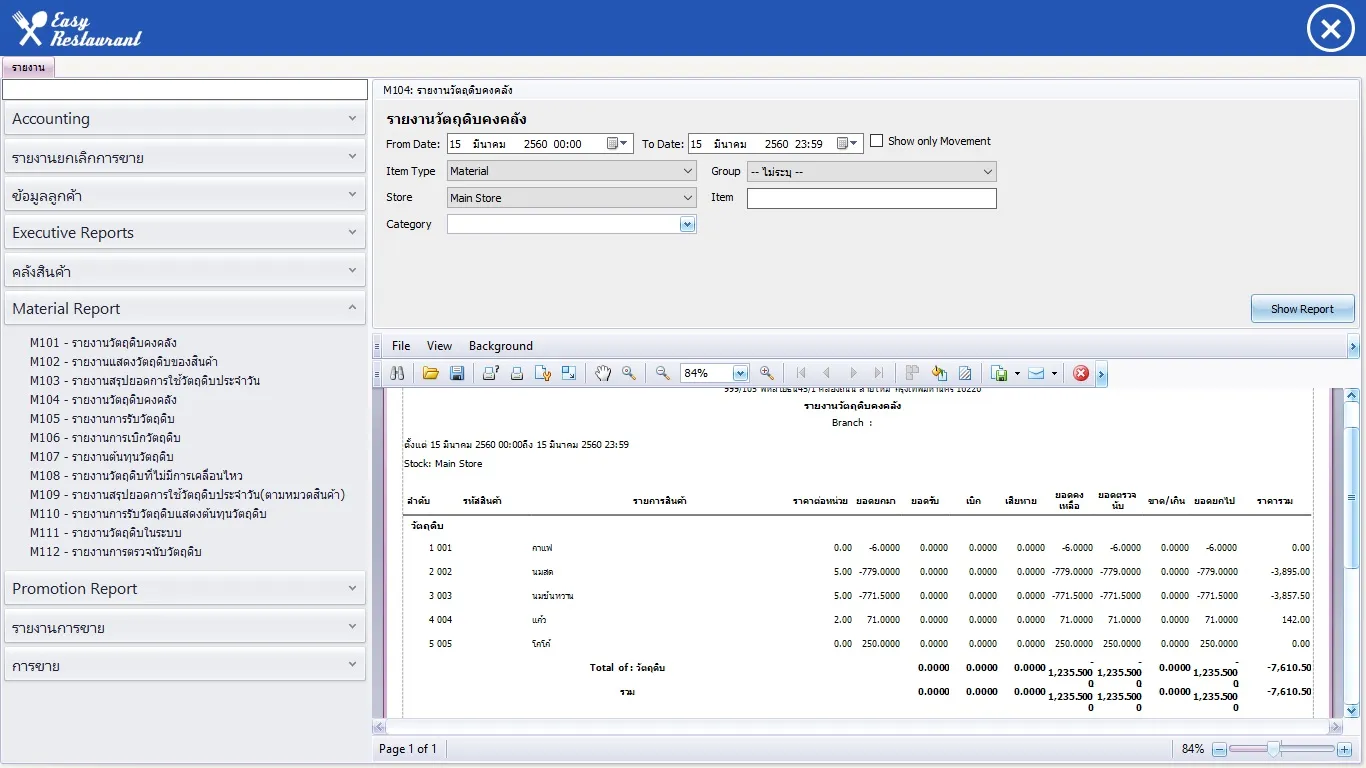Screen dimensions: 1366x768
Task: Adjust the zoom slider handle in status bar
Action: click(1273, 748)
